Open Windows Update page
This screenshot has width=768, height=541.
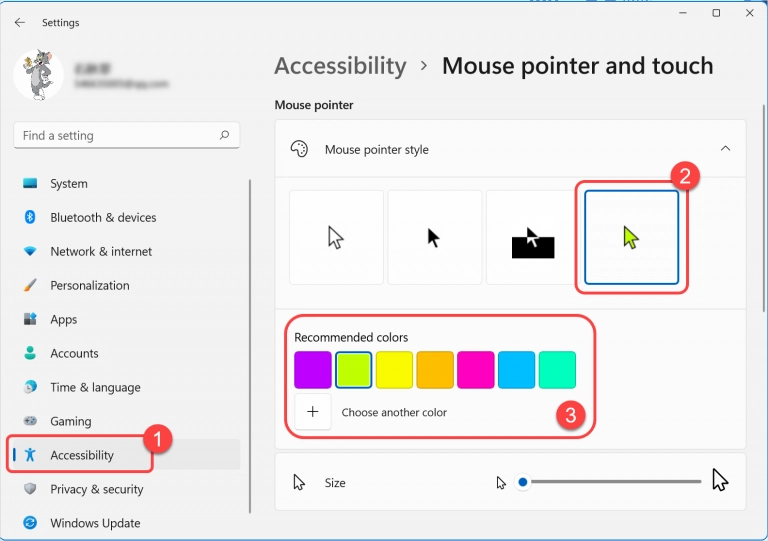tap(126, 523)
